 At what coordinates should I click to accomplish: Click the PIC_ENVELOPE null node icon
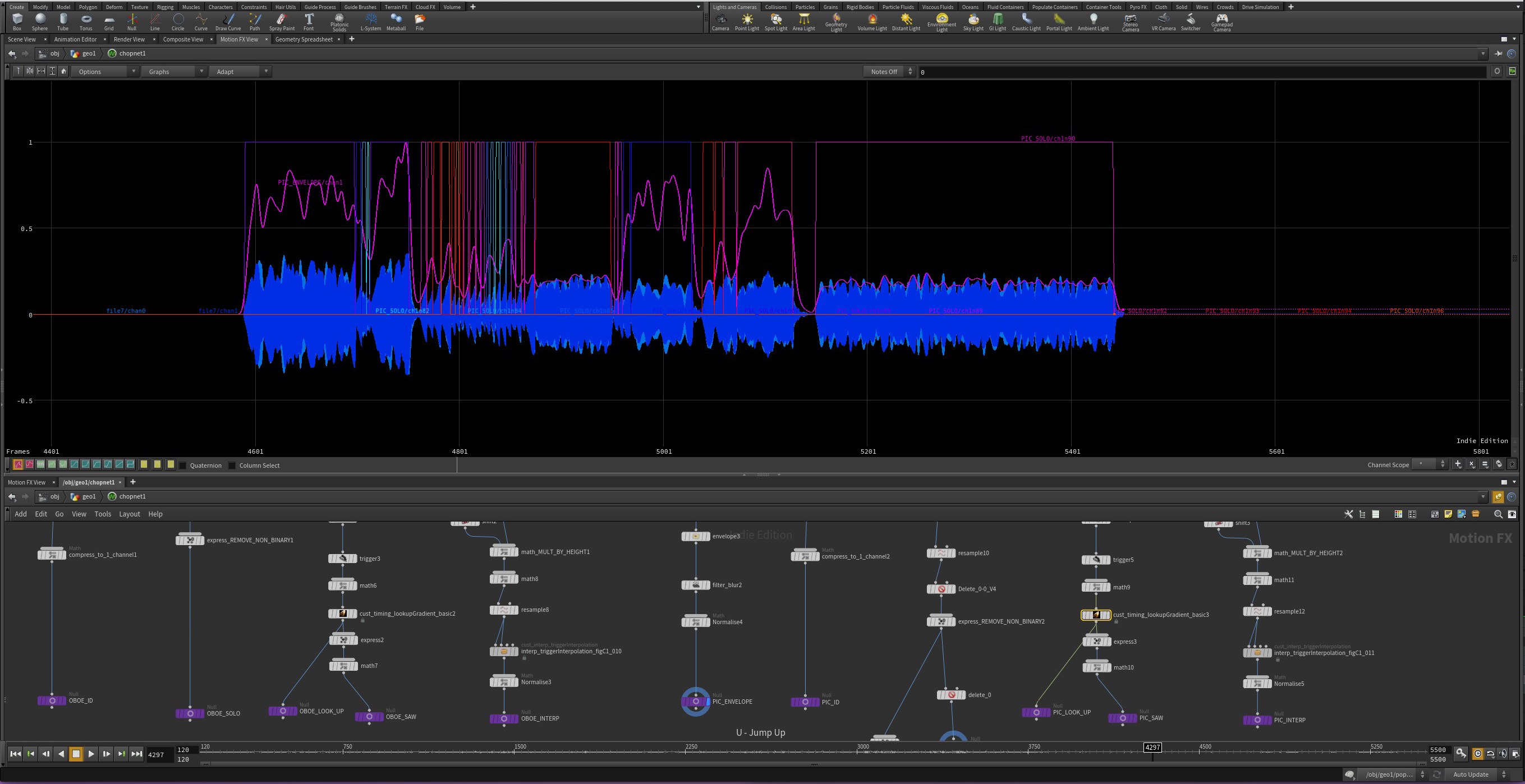696,702
